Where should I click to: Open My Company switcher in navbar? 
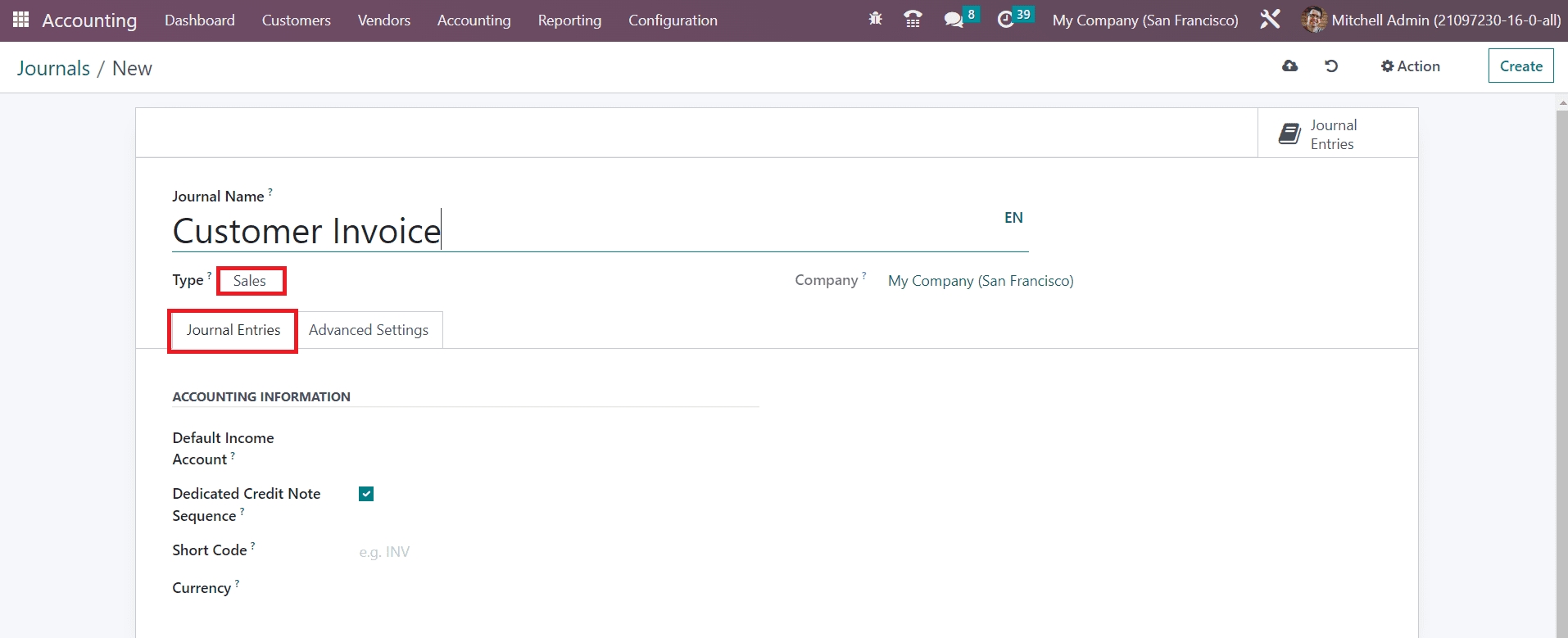1144,20
